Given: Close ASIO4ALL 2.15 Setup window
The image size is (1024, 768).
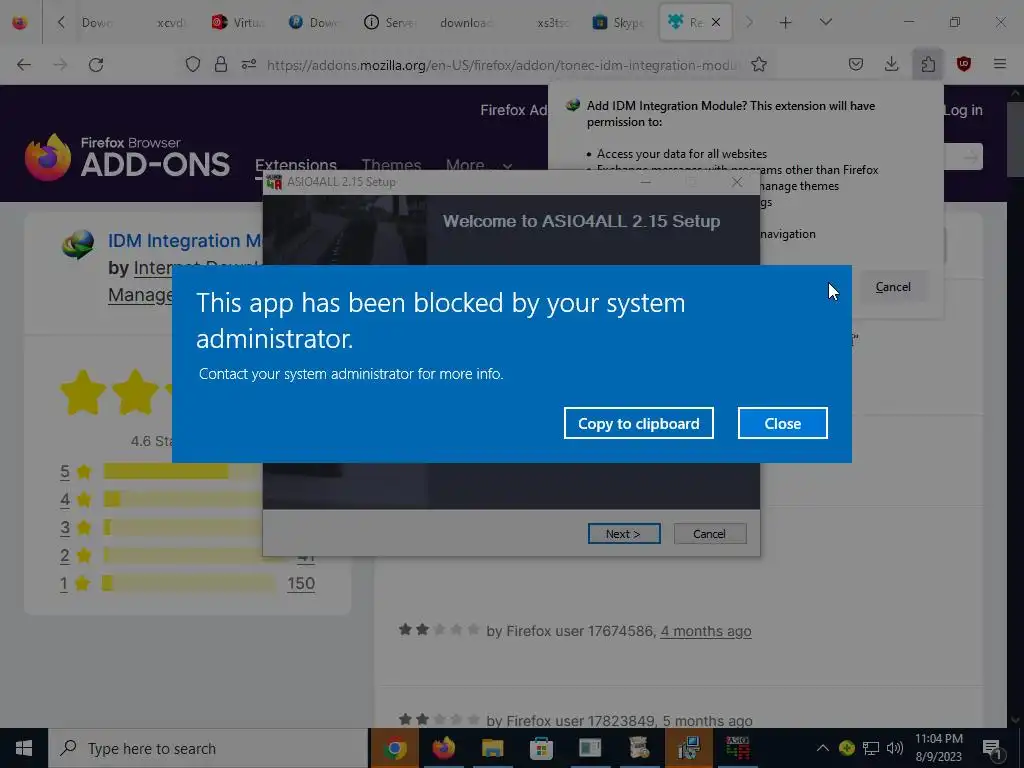Looking at the screenshot, I should [737, 182].
